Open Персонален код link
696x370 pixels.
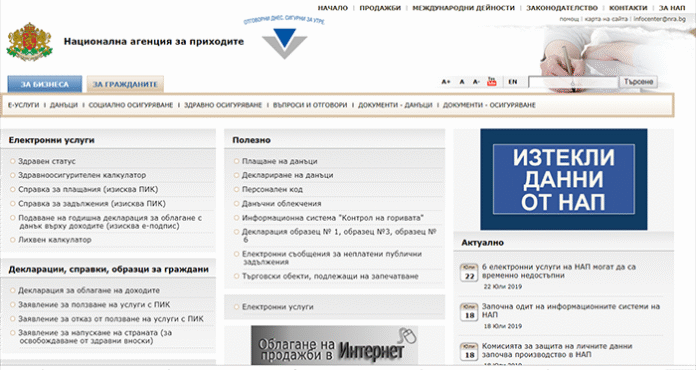(x=272, y=189)
